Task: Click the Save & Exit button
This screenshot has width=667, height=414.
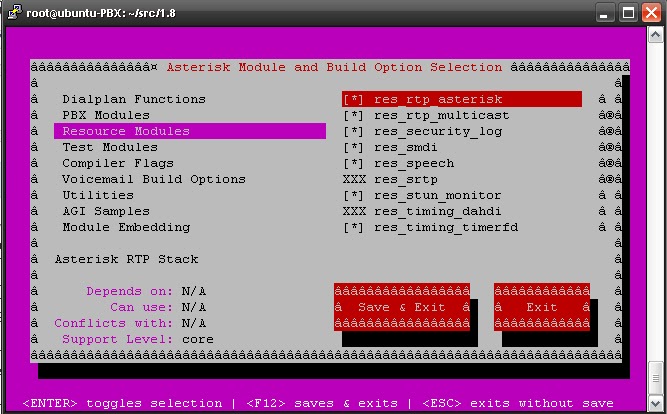Action: point(402,307)
